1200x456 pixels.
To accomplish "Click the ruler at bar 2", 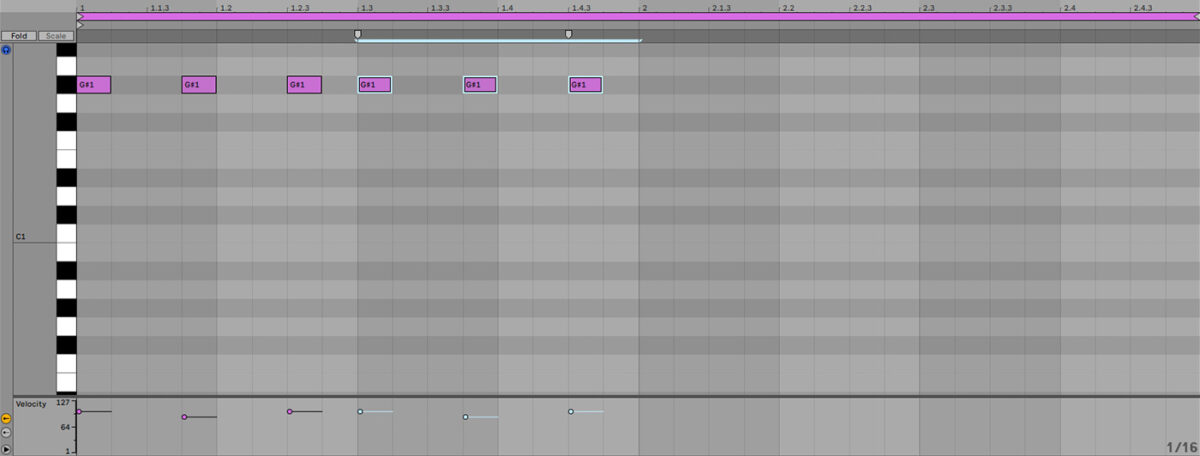I will tap(644, 8).
